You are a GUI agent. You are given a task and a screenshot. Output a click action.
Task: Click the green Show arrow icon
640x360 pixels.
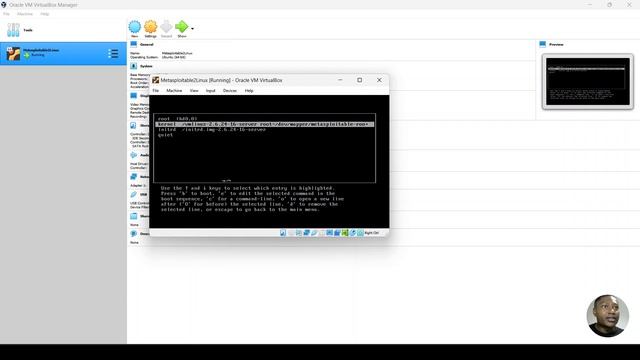click(182, 27)
